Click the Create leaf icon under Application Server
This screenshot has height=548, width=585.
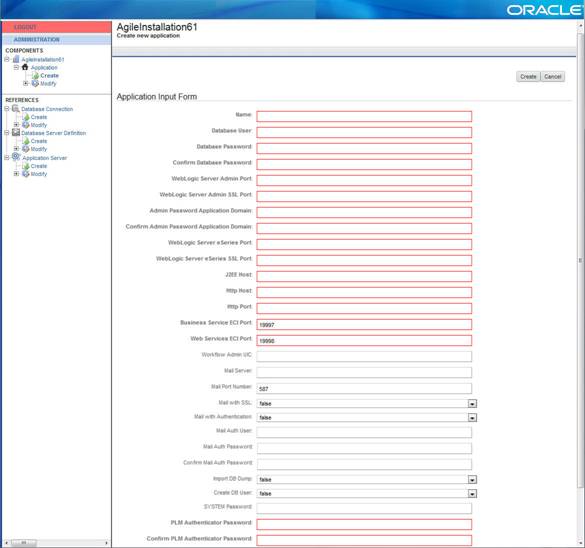pyautogui.click(x=26, y=166)
